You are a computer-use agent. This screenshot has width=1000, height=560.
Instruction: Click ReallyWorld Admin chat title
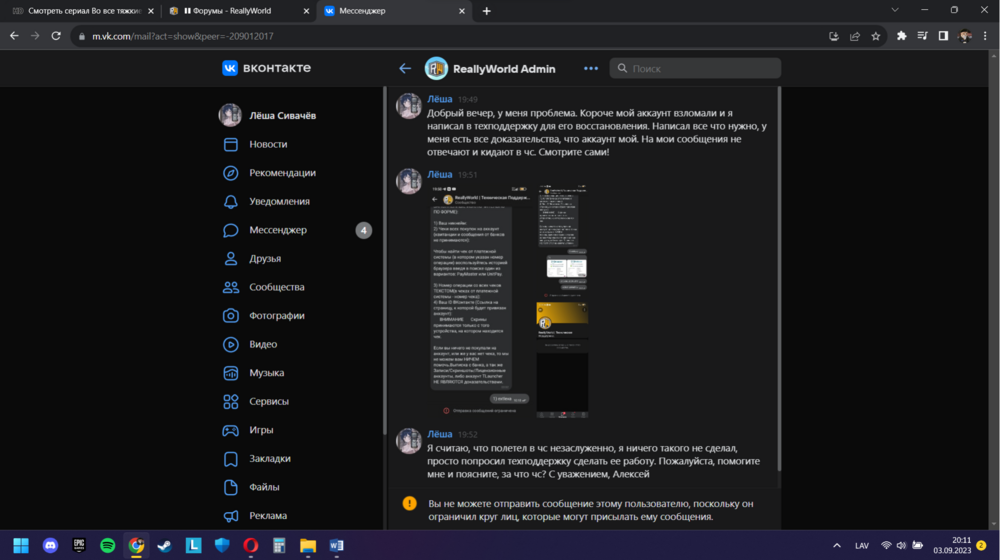[504, 69]
